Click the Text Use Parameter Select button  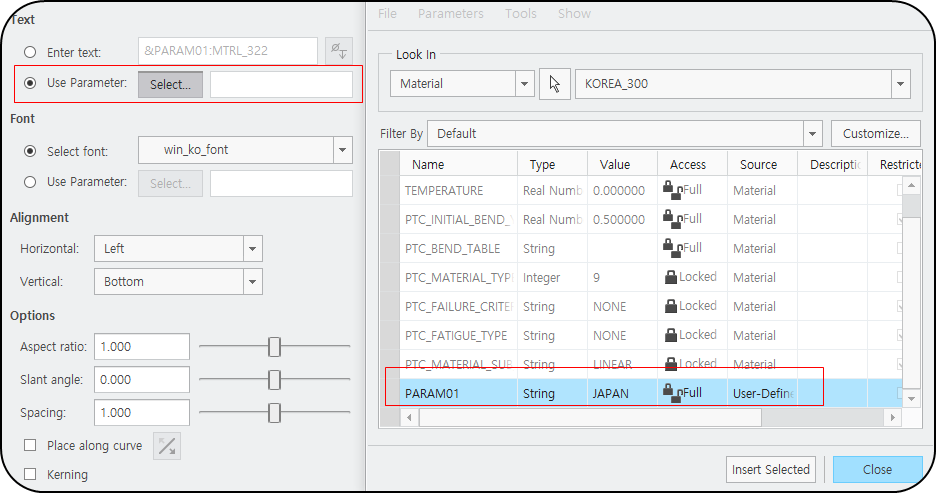(x=171, y=84)
